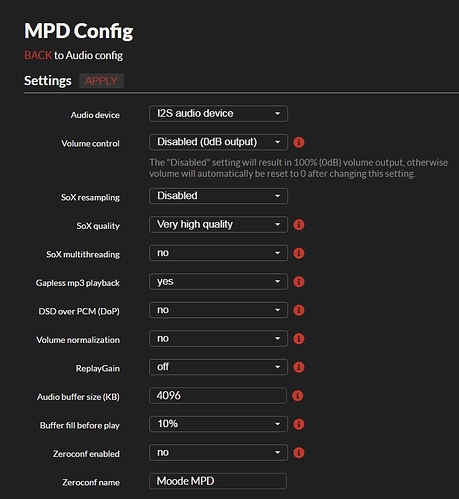Click Audio buffer size info icon

[x=298, y=396]
